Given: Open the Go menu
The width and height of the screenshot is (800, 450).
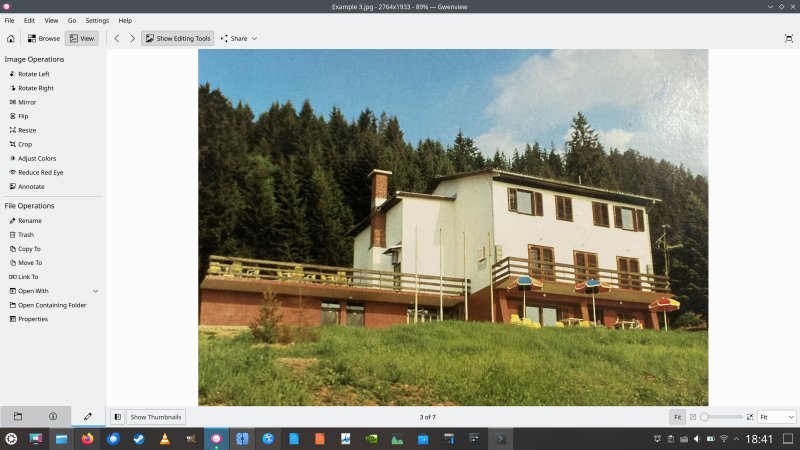Looking at the screenshot, I should pyautogui.click(x=72, y=20).
